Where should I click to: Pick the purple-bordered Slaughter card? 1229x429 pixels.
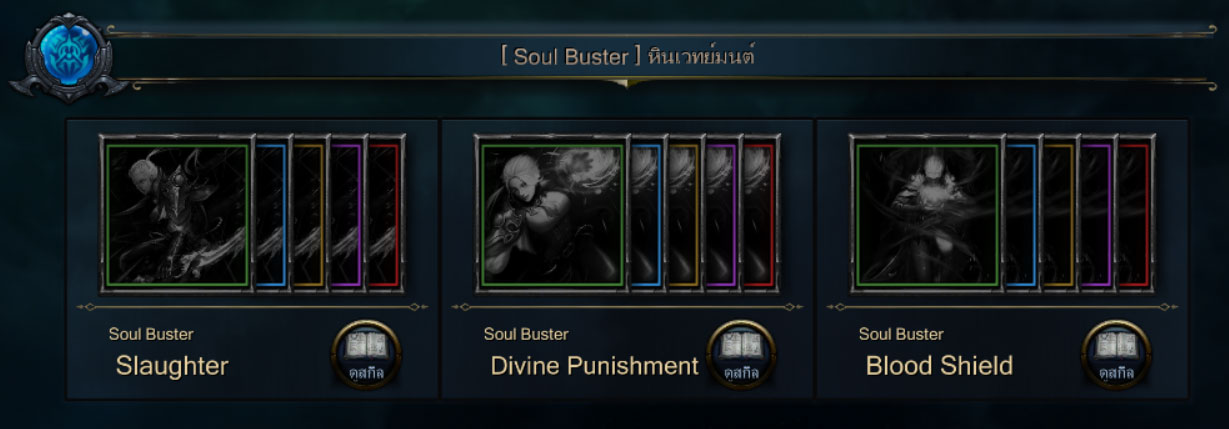[x=346, y=214]
